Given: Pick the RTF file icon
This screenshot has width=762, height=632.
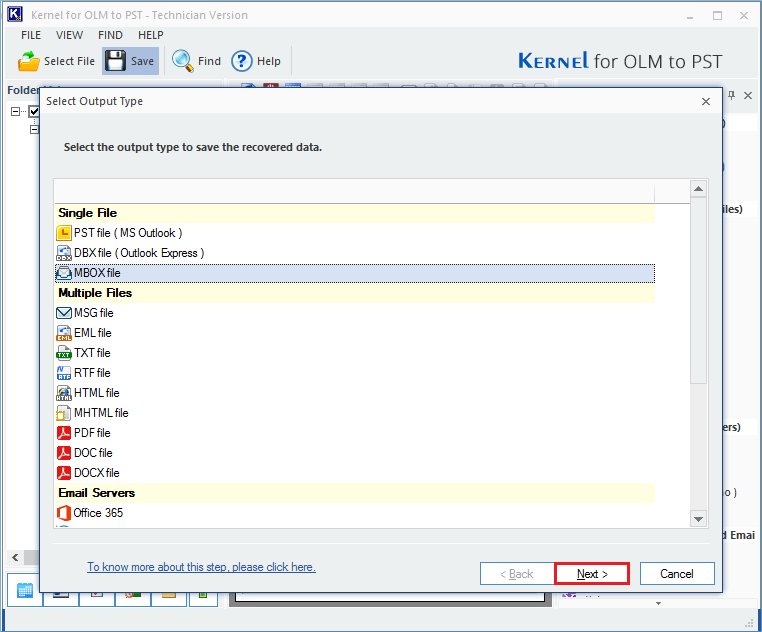Looking at the screenshot, I should [x=64, y=372].
